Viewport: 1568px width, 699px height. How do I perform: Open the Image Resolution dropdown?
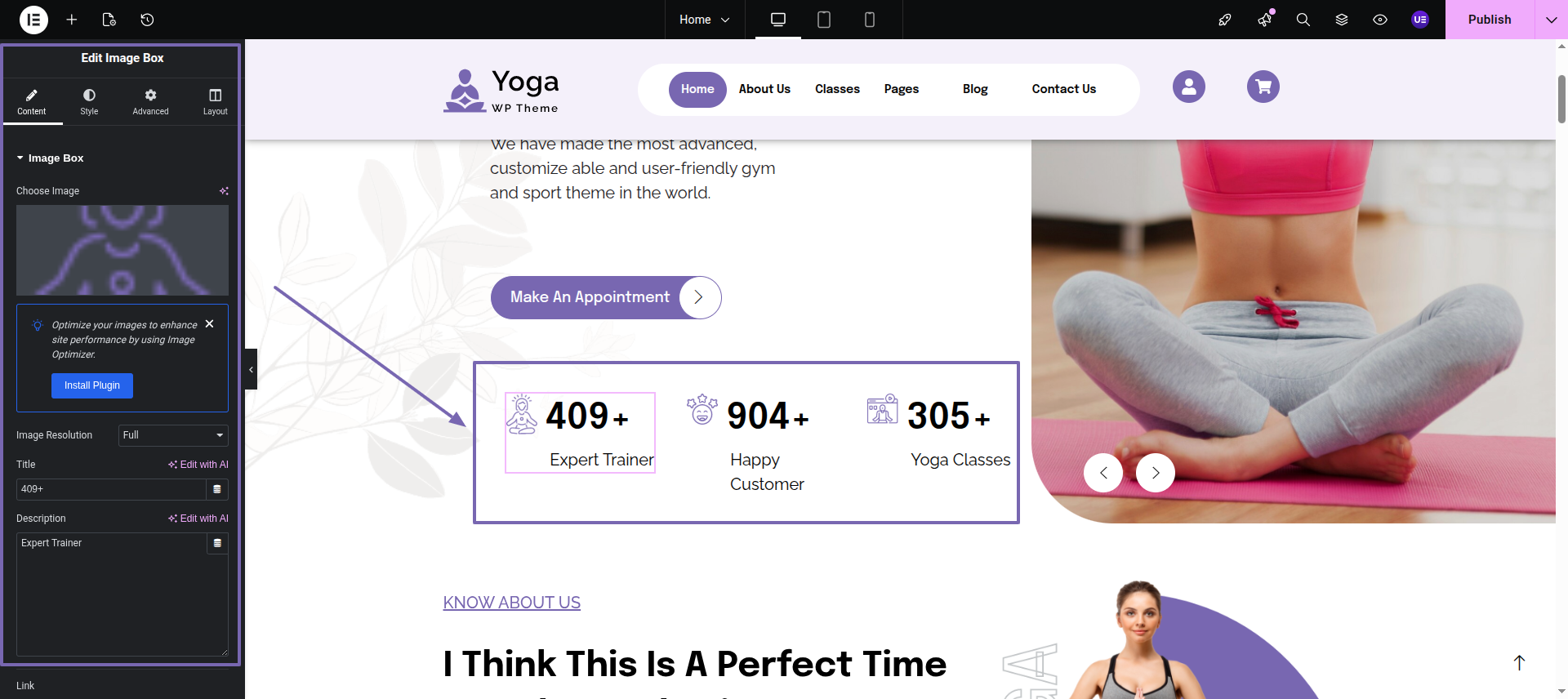click(x=173, y=435)
